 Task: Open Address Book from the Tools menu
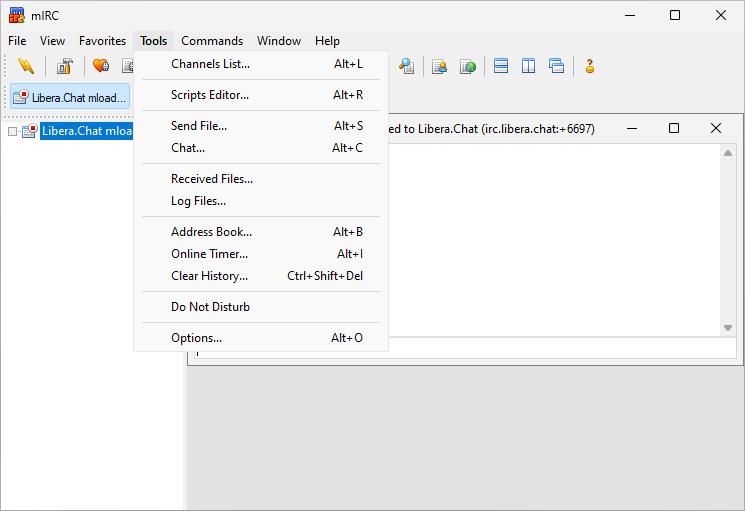point(211,232)
